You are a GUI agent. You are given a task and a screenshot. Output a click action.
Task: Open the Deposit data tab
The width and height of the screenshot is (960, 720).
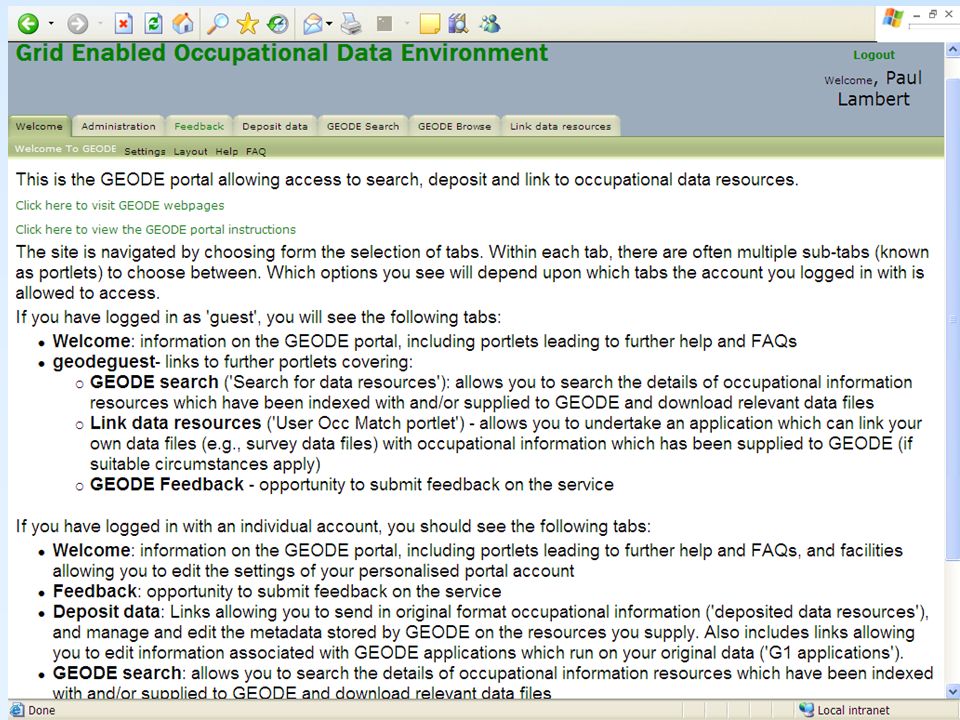(275, 126)
